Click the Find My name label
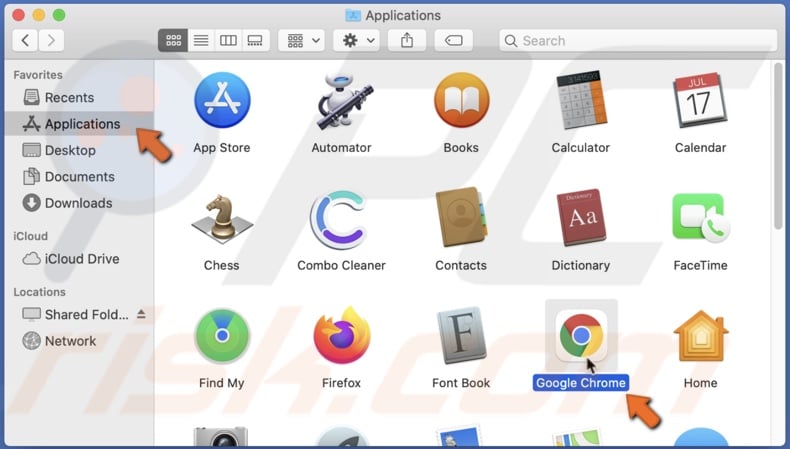Image resolution: width=790 pixels, height=449 pixels. click(x=222, y=383)
